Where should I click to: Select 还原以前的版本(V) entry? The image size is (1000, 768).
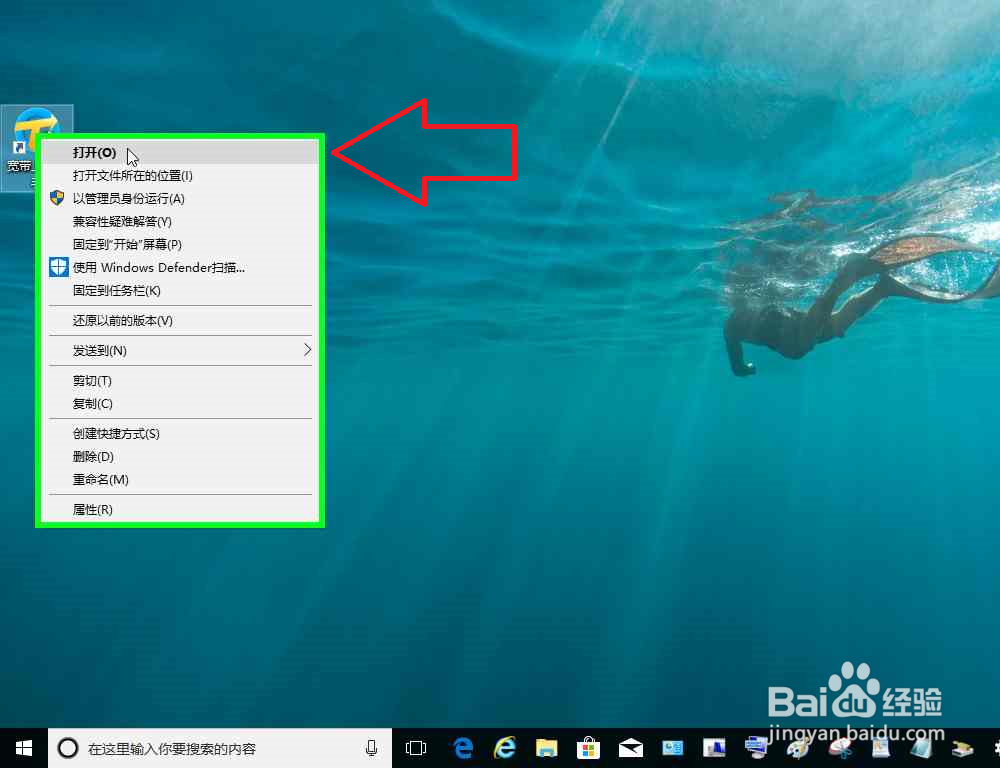click(180, 320)
